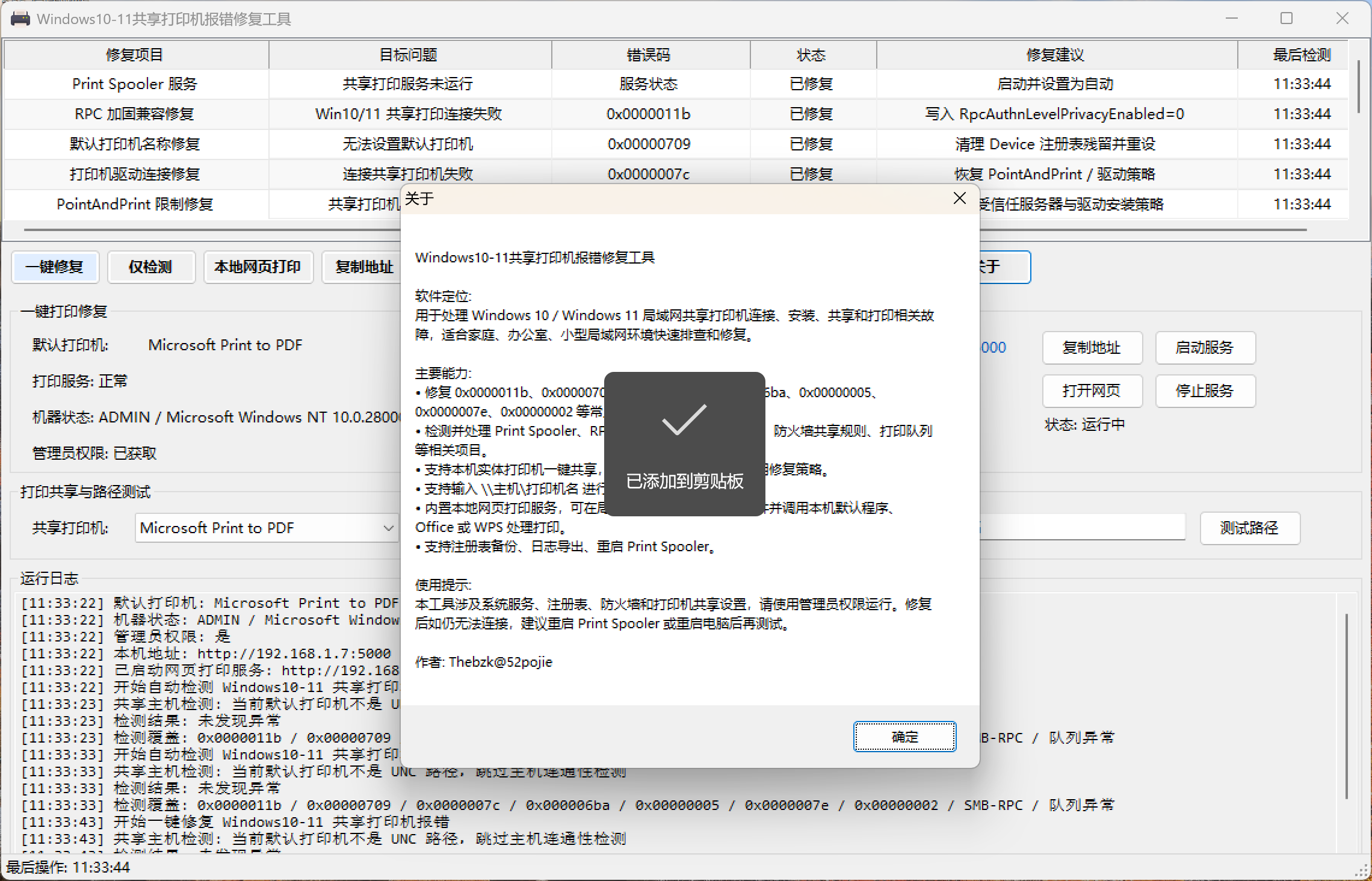Click the printer app icon in title bar
This screenshot has width=1372, height=881.
tap(20, 19)
